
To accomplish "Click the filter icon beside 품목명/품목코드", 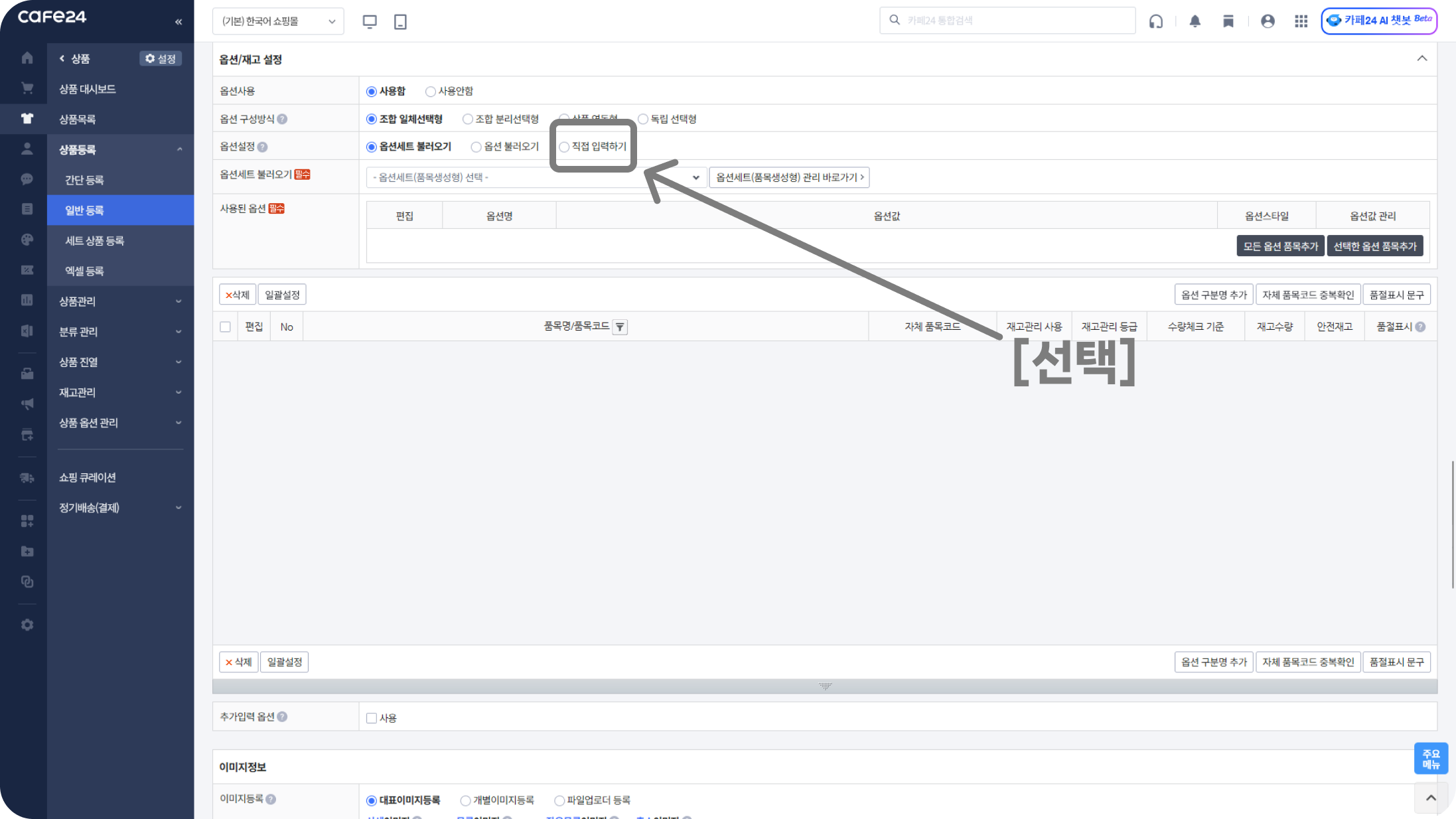I will [620, 327].
